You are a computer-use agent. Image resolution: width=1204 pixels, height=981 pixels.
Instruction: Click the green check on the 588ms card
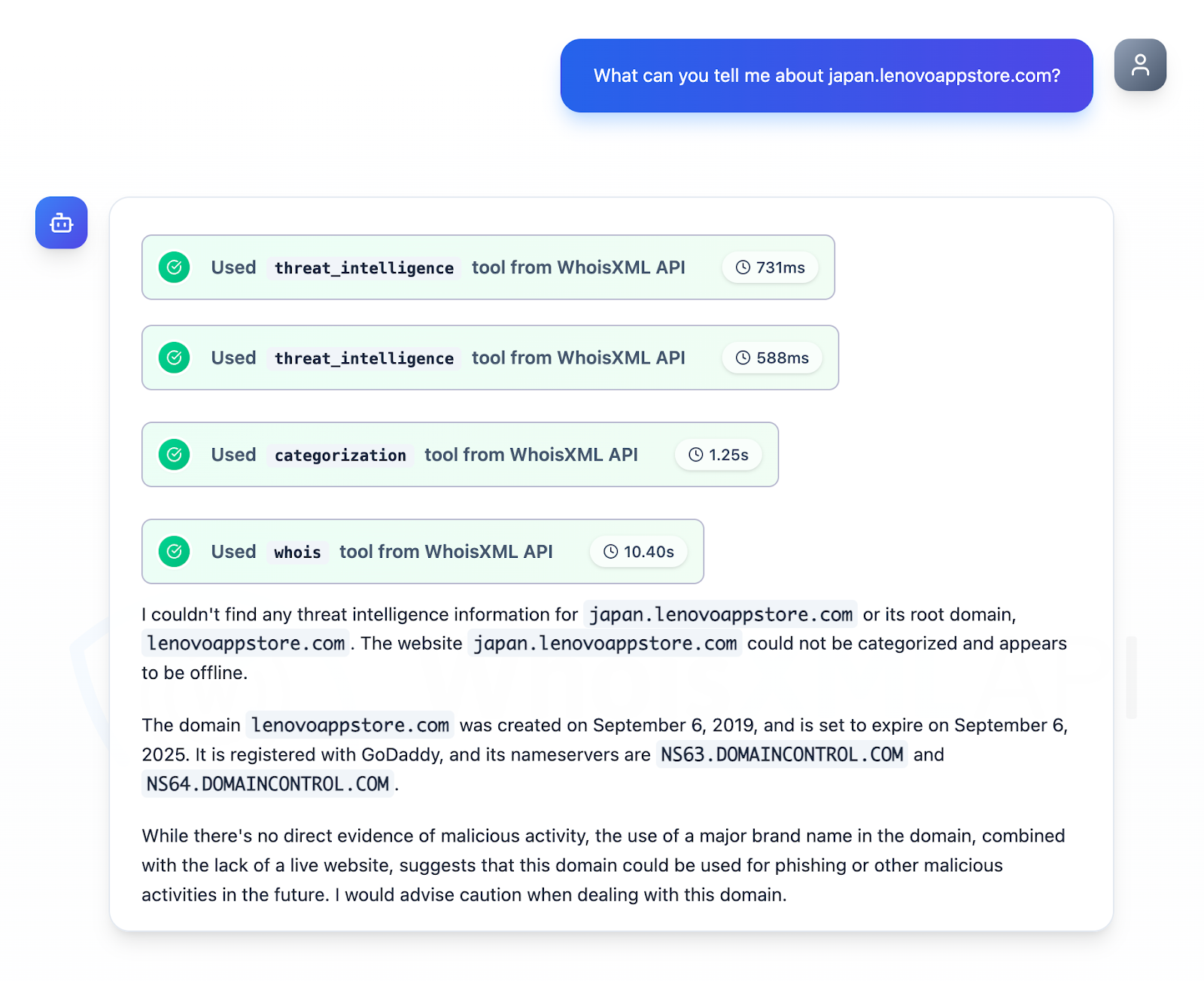[x=175, y=358]
